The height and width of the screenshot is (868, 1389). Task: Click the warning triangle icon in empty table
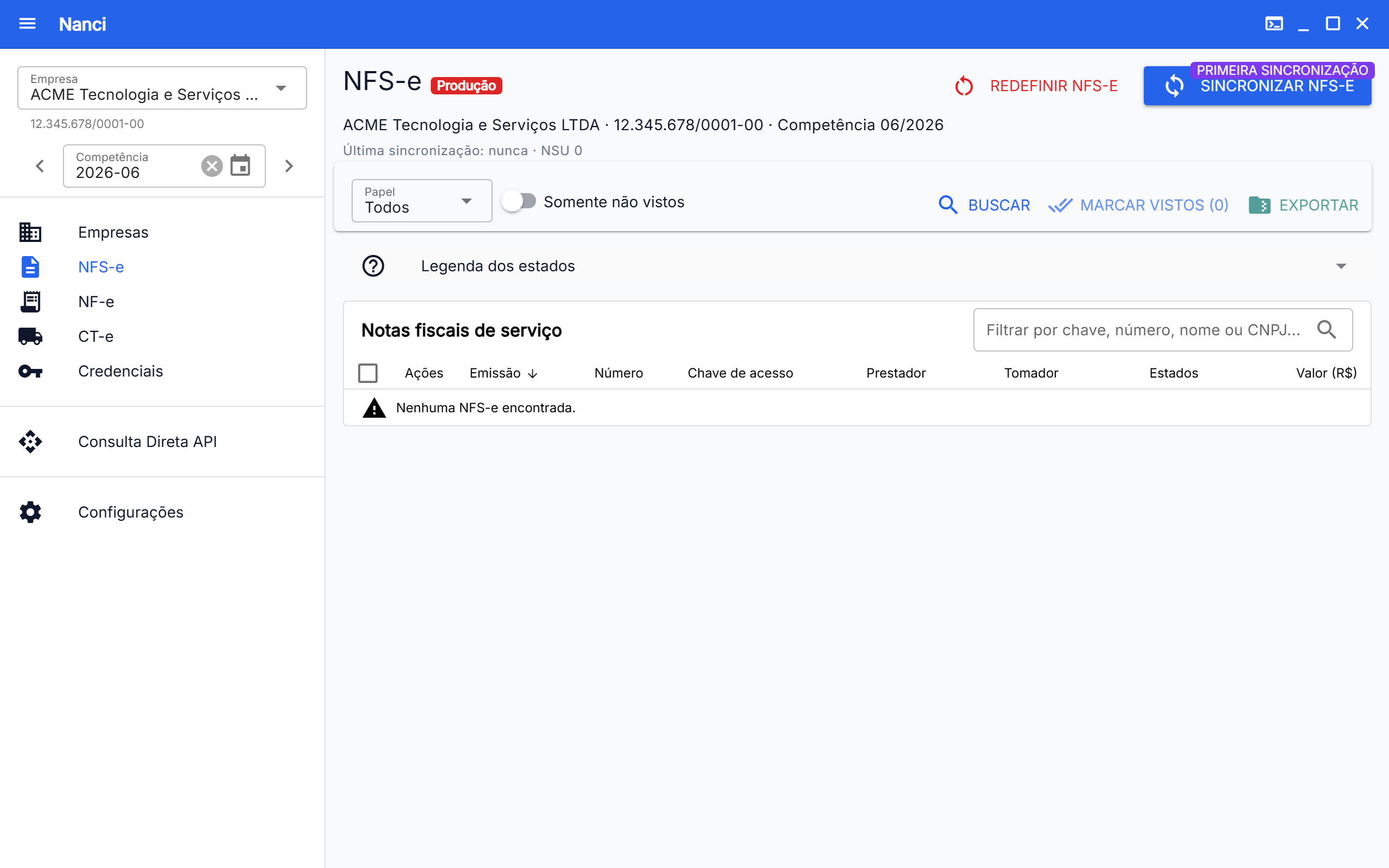(374, 407)
